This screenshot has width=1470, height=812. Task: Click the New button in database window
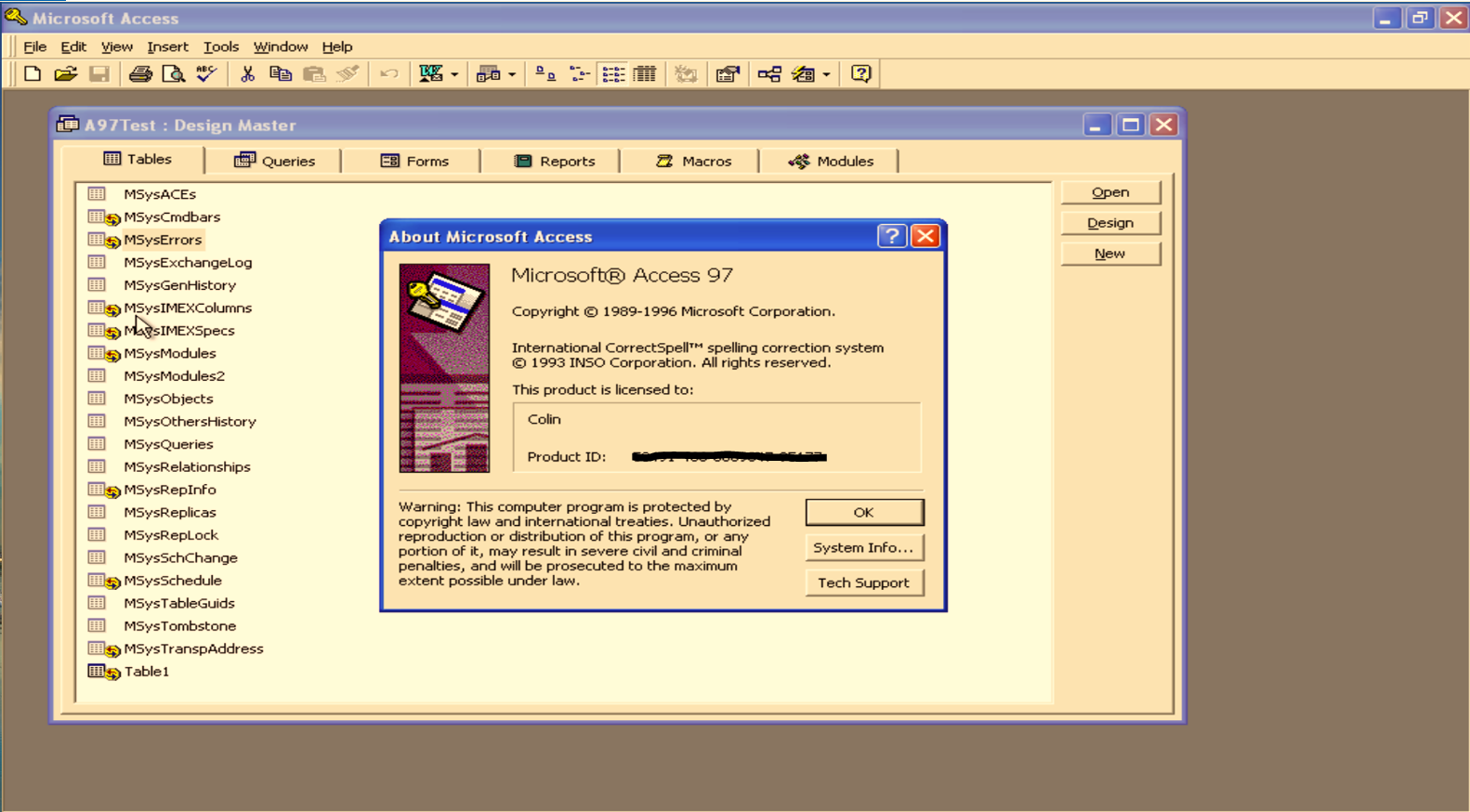coord(1110,254)
